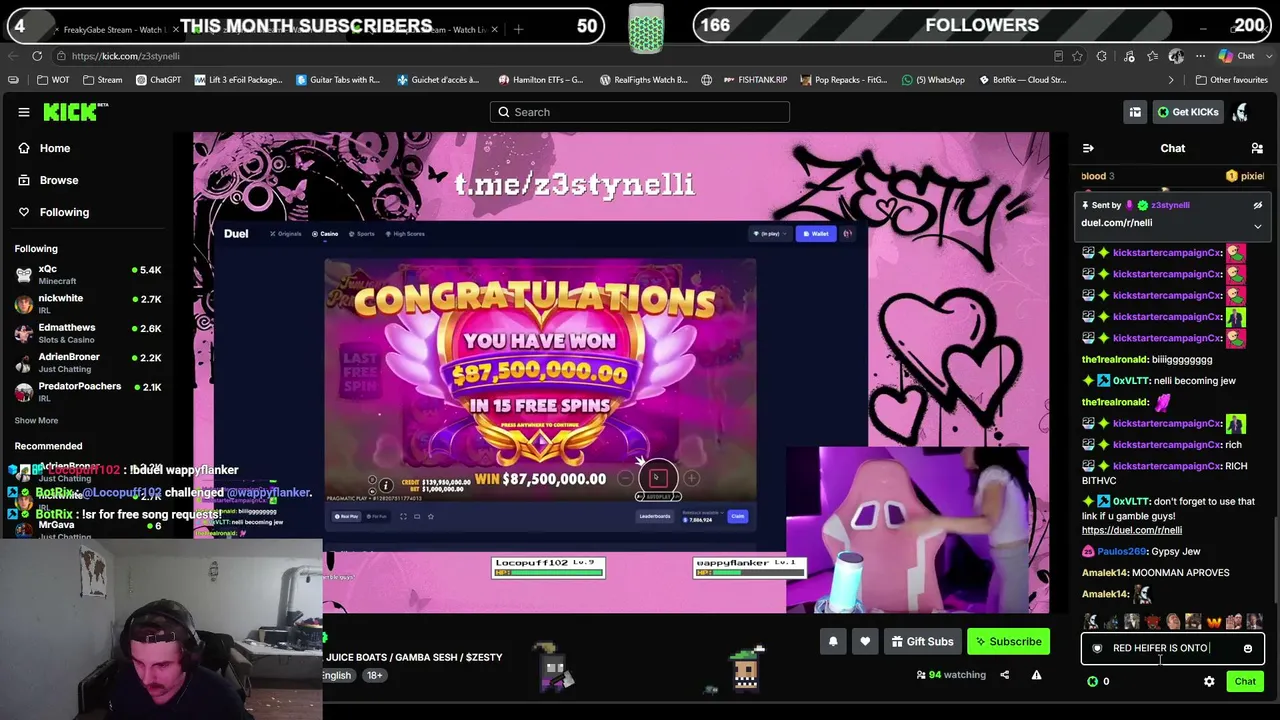Open Following in sidebar
The width and height of the screenshot is (1280, 720).
coord(63,212)
